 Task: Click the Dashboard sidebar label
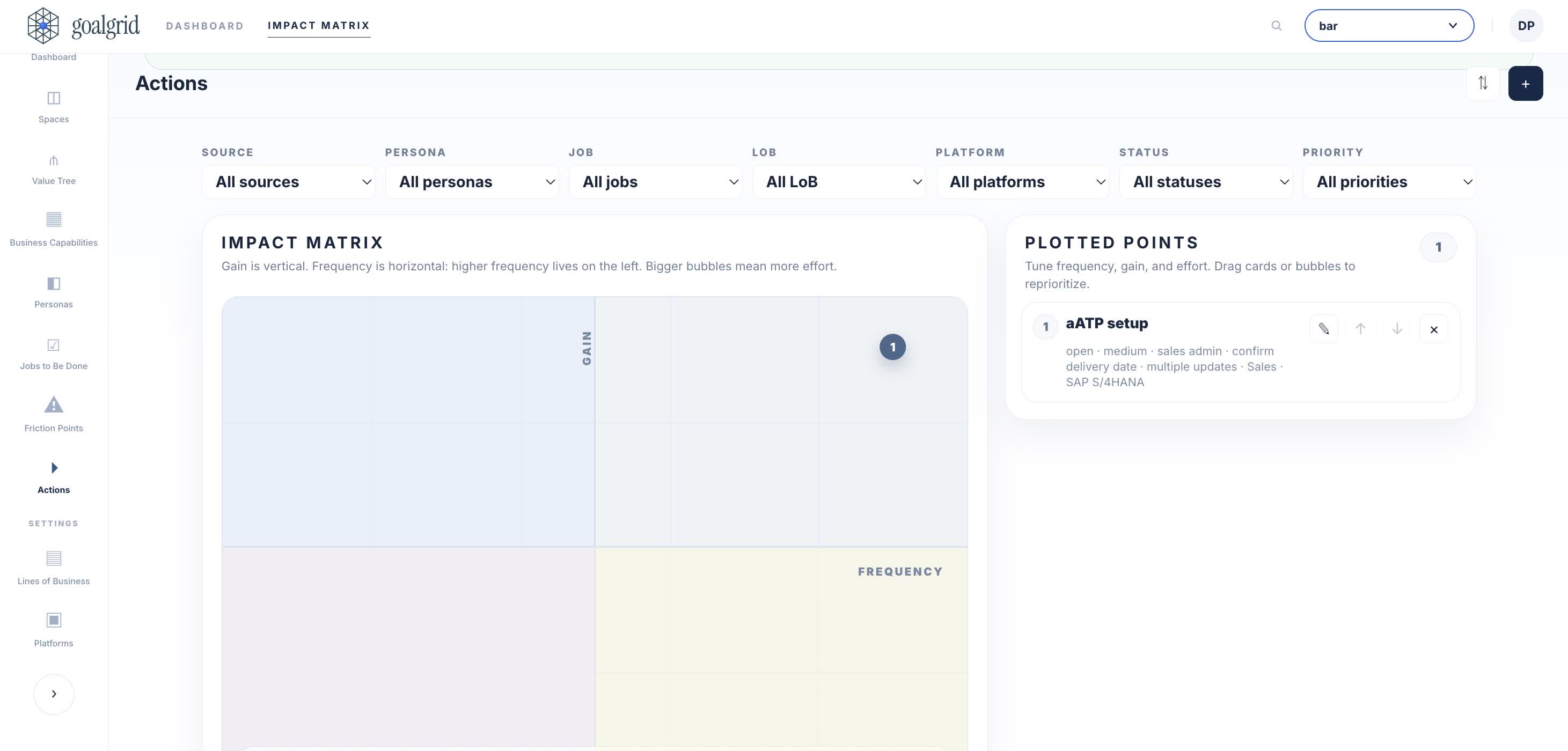tap(54, 57)
